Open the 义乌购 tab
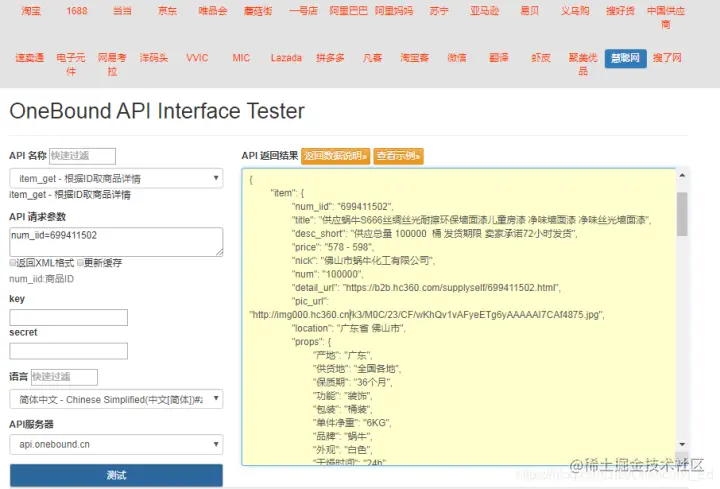The image size is (720, 489). (575, 11)
